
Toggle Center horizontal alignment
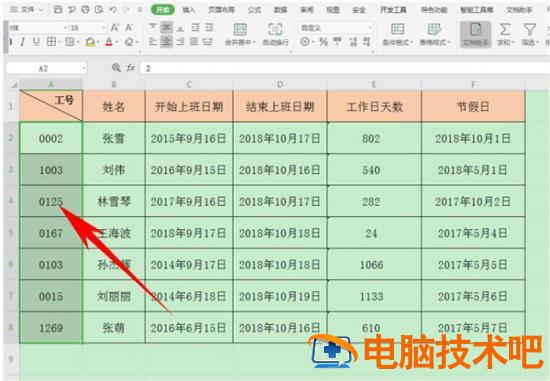pos(167,42)
